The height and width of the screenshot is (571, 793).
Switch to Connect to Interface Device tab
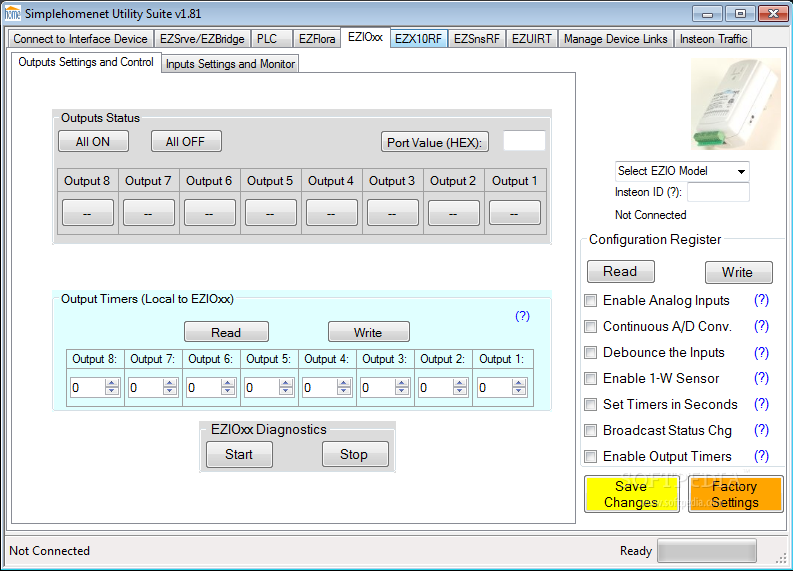pyautogui.click(x=80, y=39)
